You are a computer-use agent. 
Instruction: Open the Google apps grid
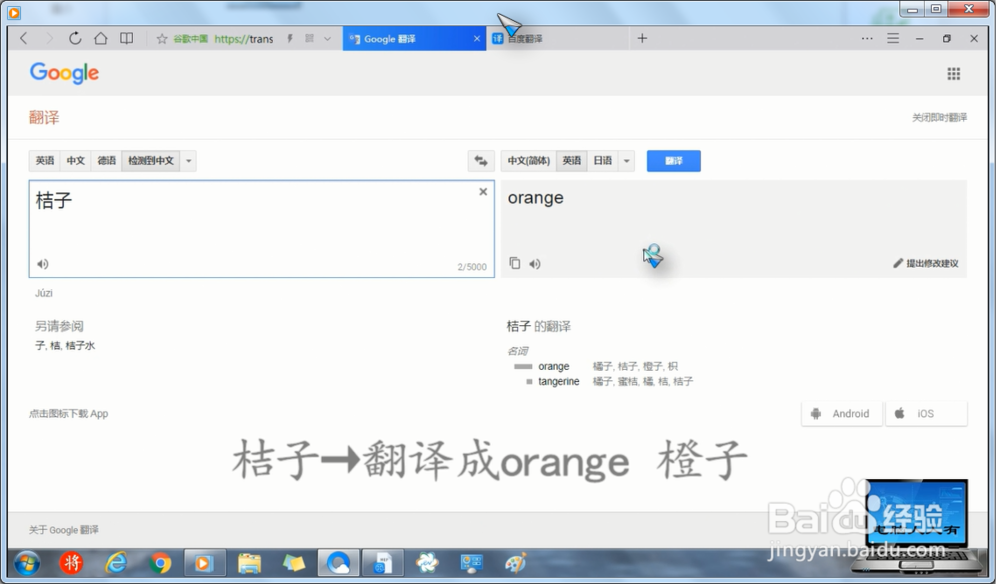pyautogui.click(x=953, y=74)
